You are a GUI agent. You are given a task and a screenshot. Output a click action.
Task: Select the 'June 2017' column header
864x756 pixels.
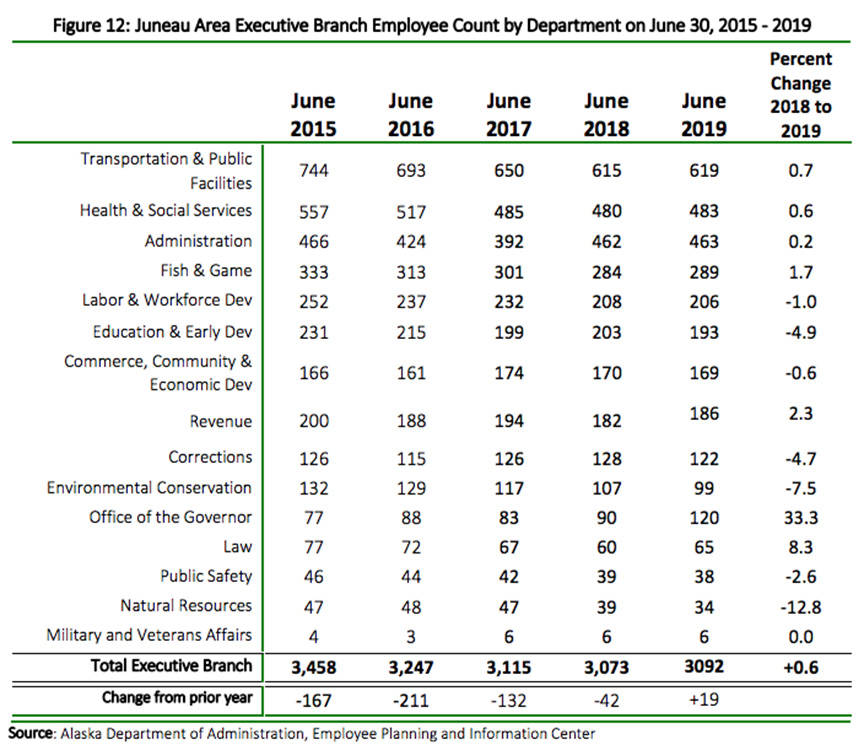508,116
